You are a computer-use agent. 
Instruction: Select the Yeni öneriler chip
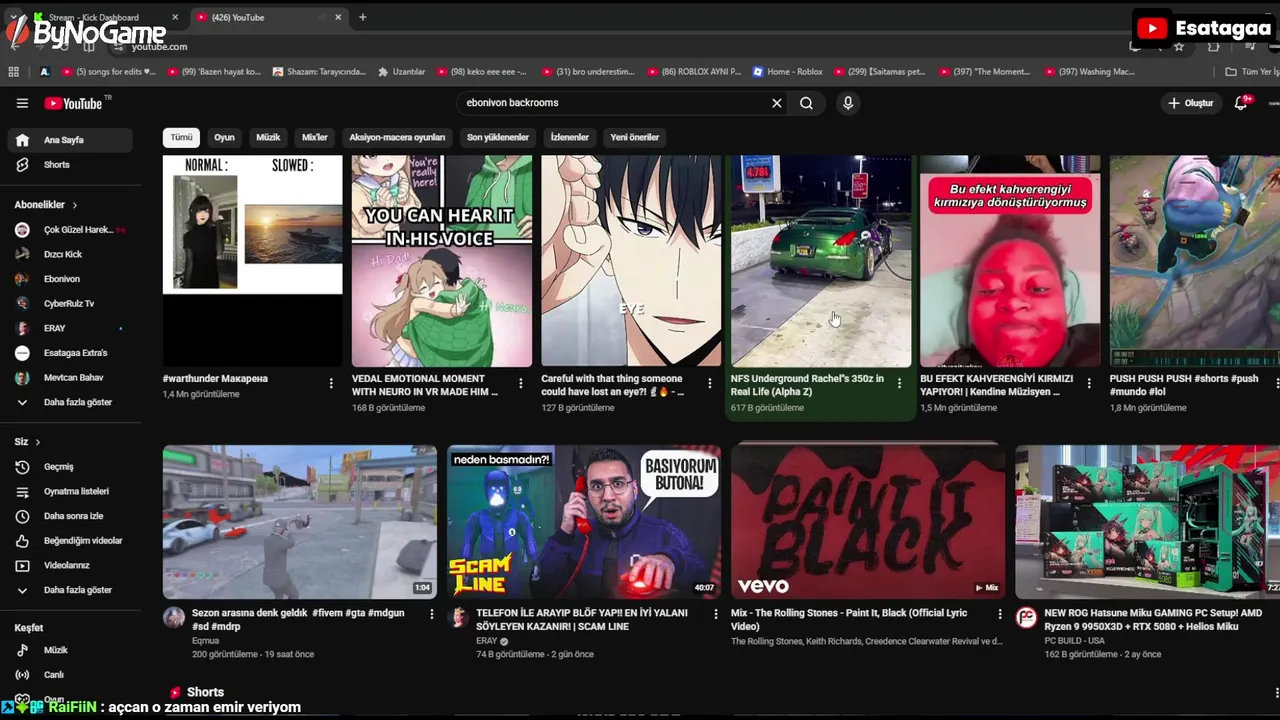point(635,137)
